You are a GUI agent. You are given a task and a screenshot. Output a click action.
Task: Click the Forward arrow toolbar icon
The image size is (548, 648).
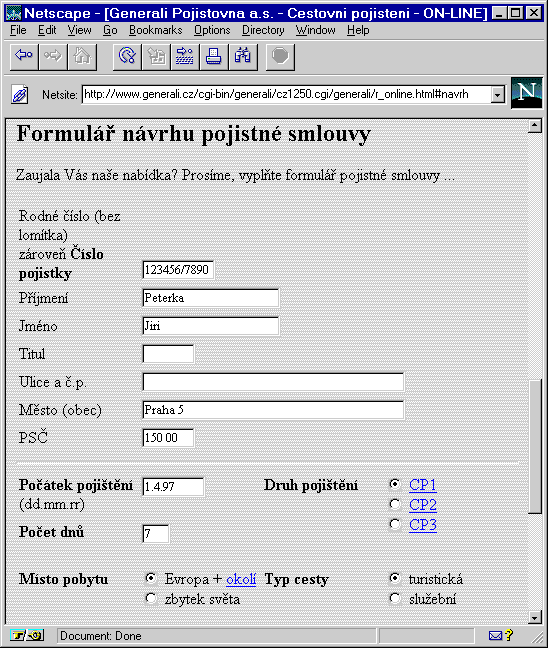coord(53,57)
